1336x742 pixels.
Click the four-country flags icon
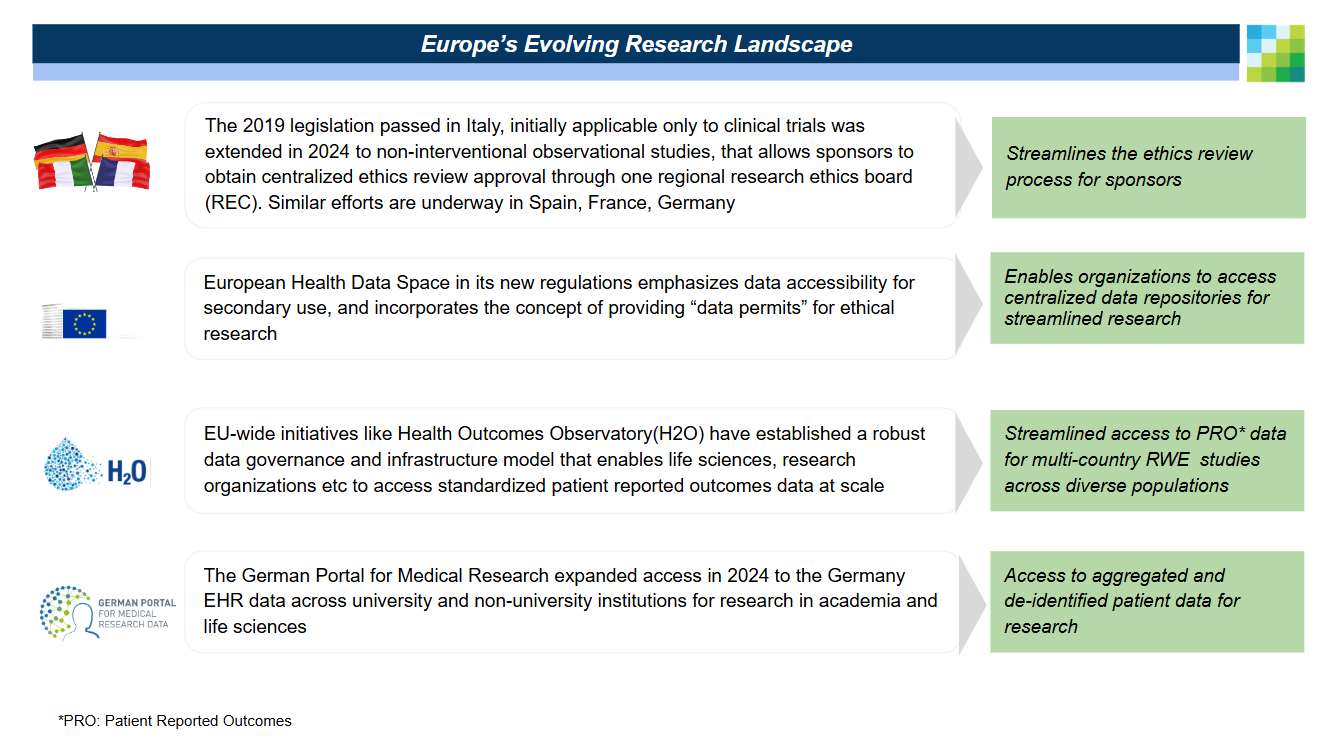pos(91,160)
